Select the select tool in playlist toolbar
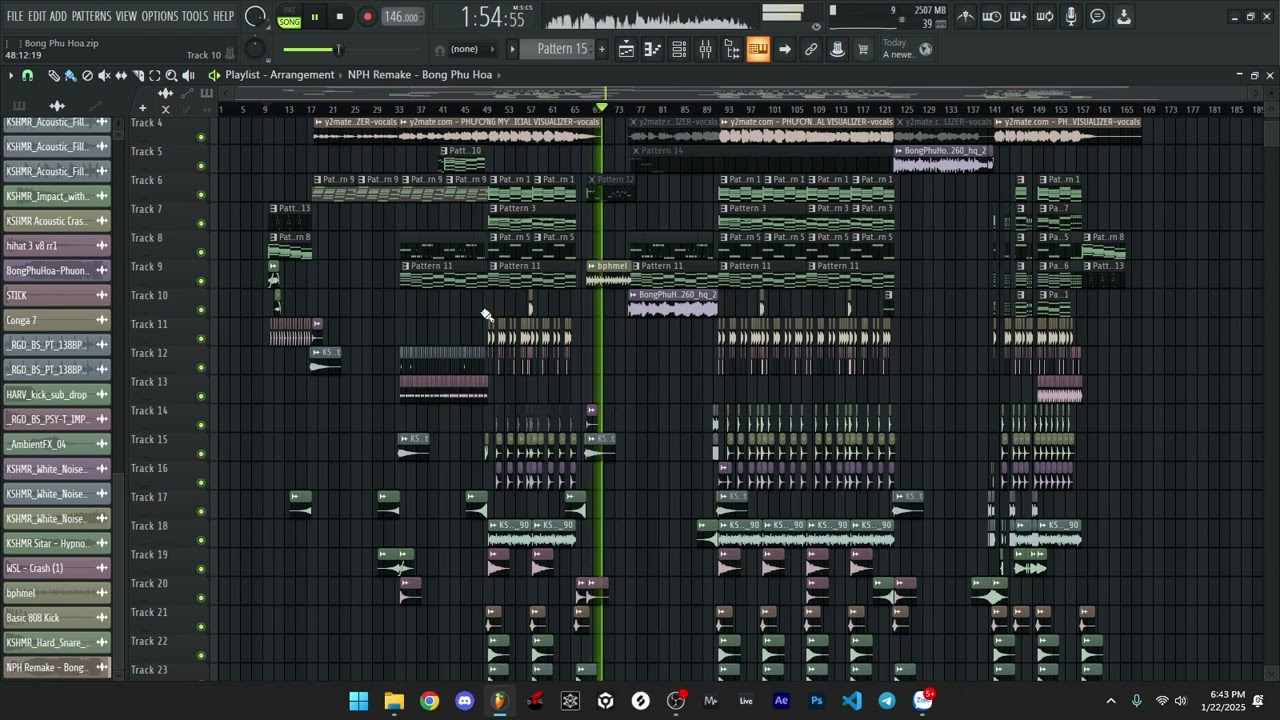The height and width of the screenshot is (720, 1280). pyautogui.click(x=155, y=76)
